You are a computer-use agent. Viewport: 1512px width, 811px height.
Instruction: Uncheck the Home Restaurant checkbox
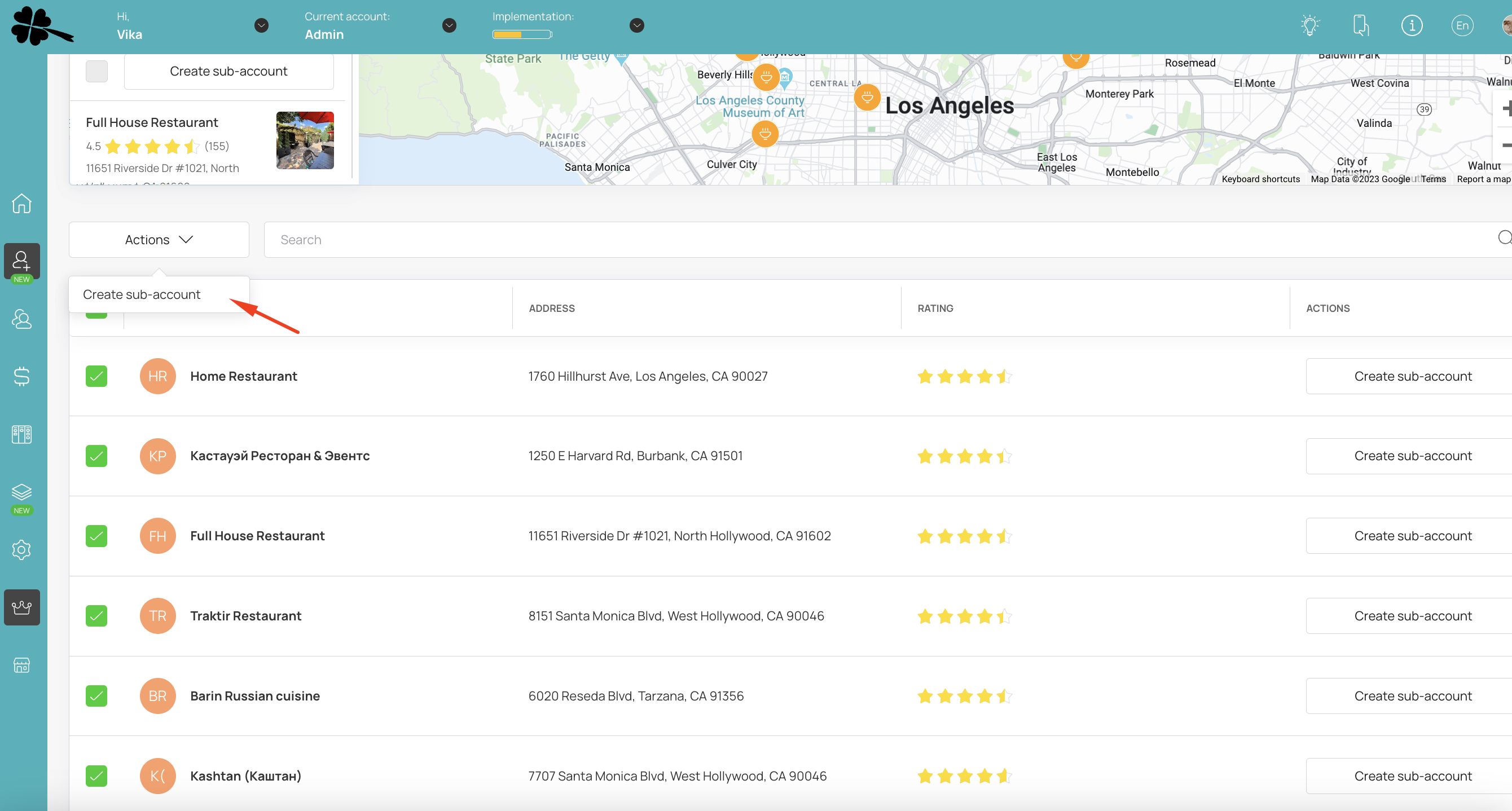coord(96,376)
